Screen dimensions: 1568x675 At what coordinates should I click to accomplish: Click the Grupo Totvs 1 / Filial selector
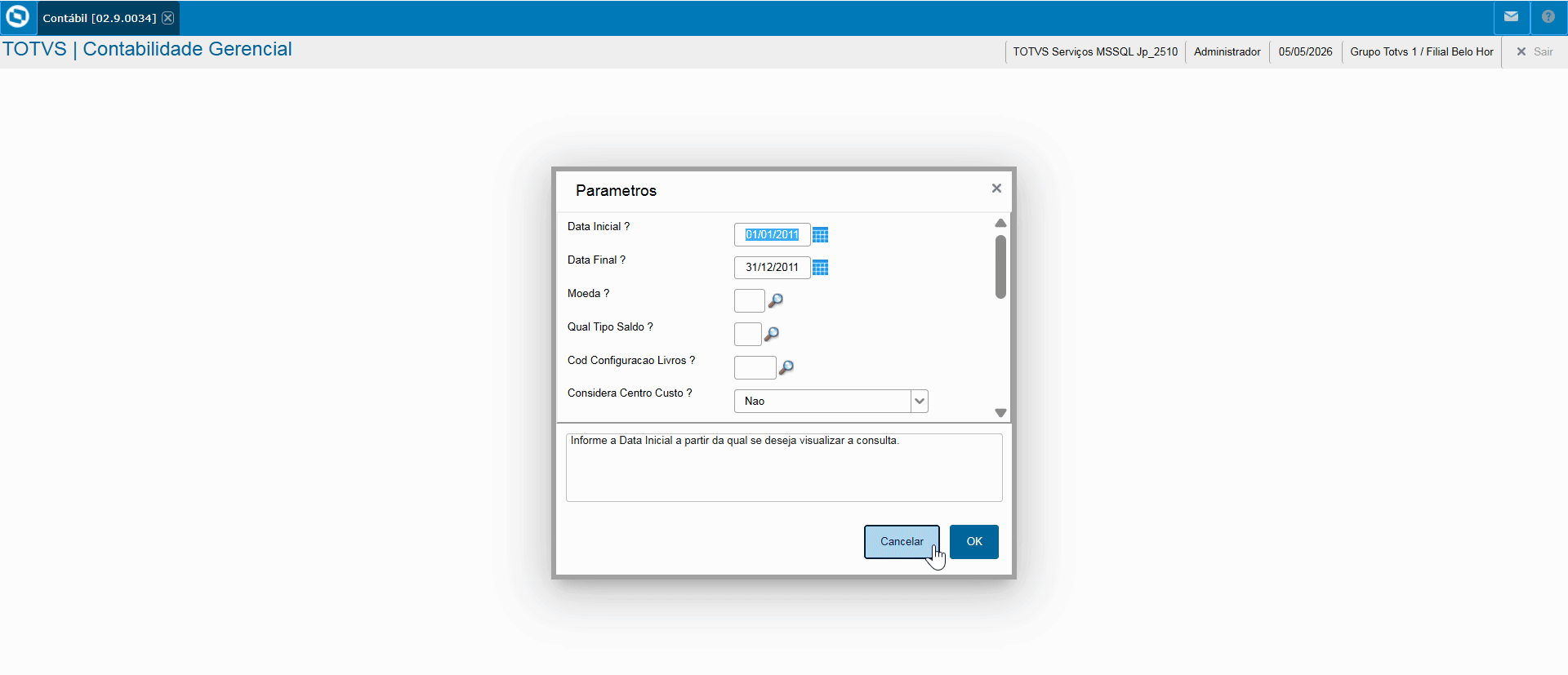[x=1421, y=51]
